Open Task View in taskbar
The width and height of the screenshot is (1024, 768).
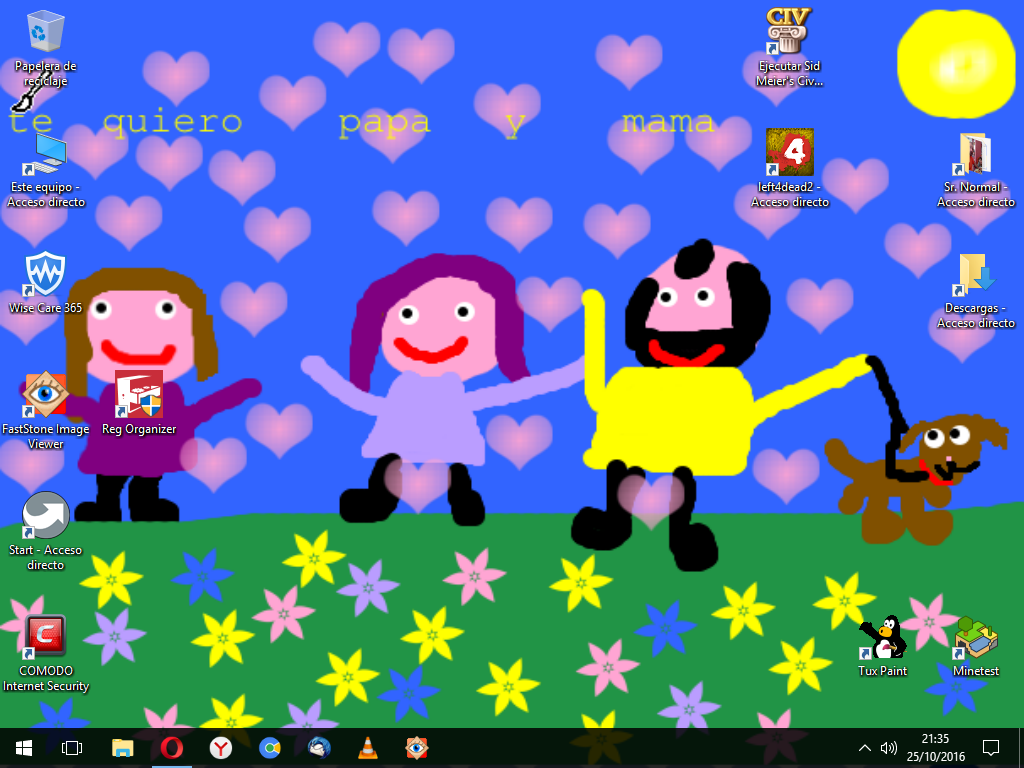coord(72,748)
